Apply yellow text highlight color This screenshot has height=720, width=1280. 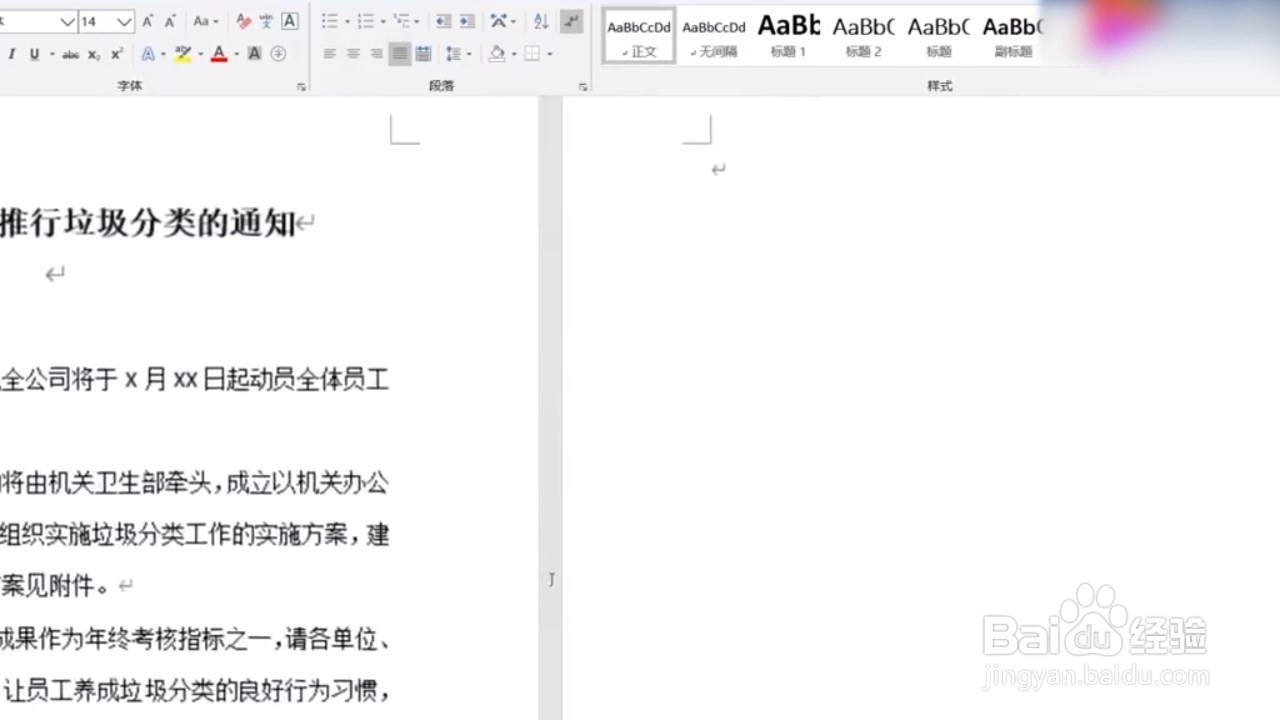183,54
